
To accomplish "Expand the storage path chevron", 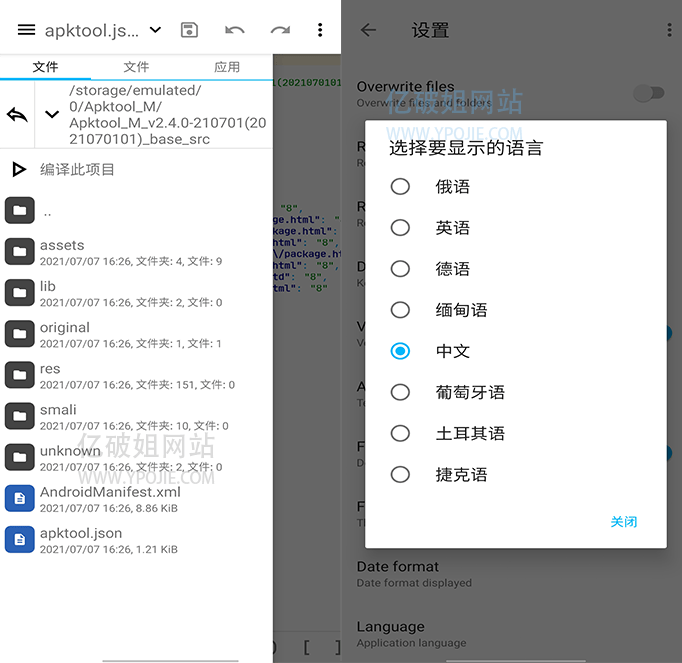I will point(52,114).
